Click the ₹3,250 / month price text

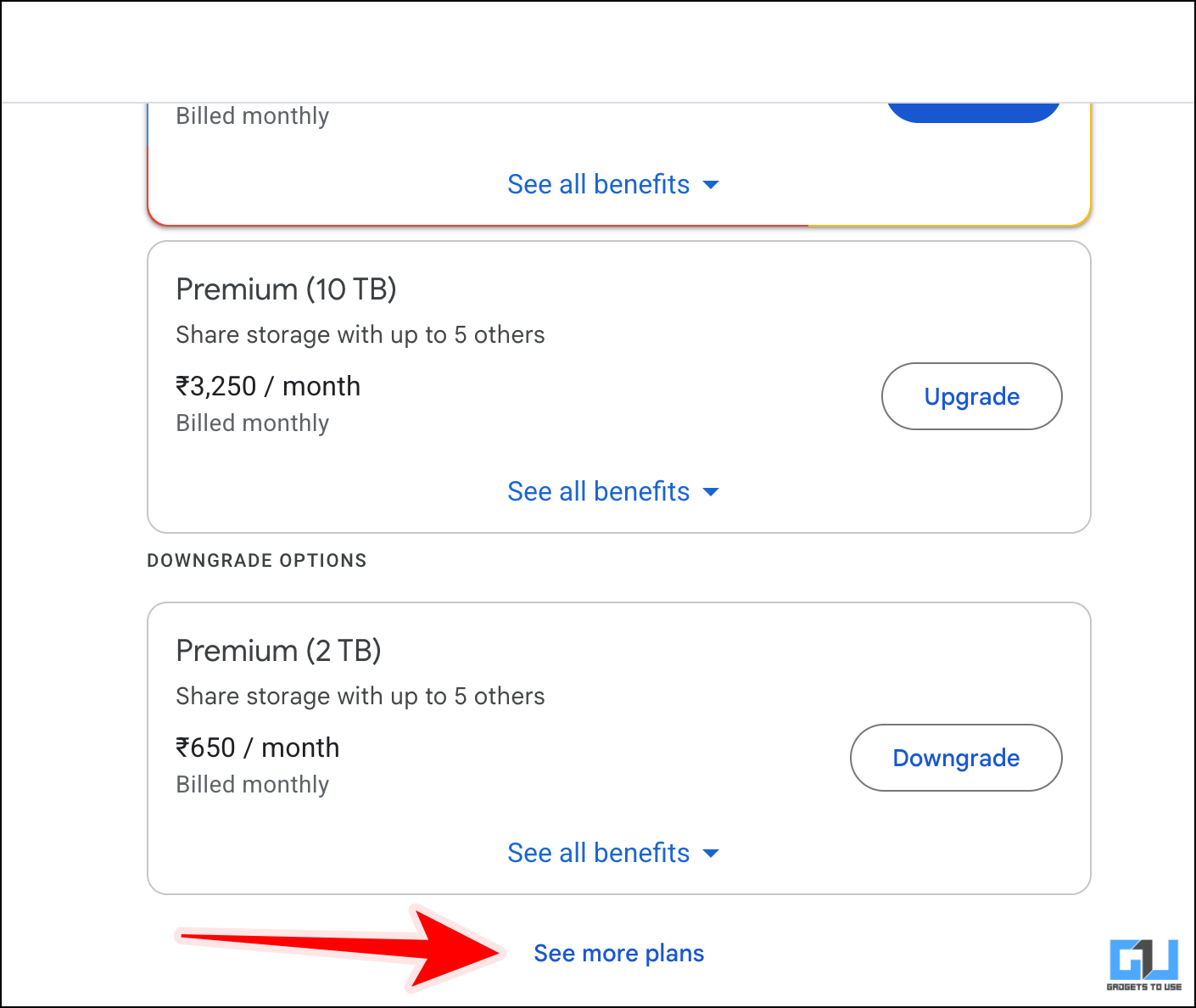pyautogui.click(x=268, y=387)
